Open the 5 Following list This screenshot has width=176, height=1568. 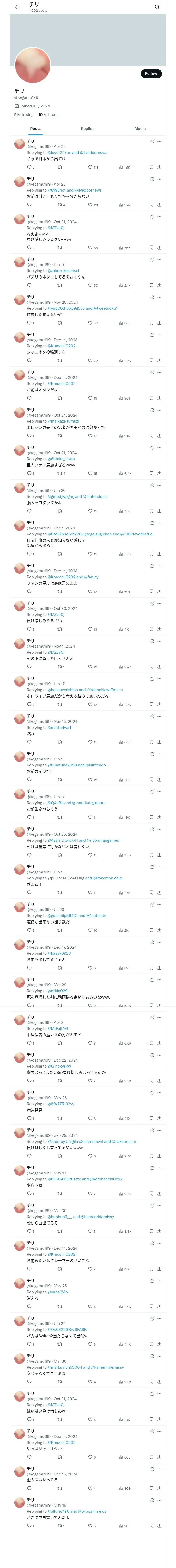click(24, 114)
